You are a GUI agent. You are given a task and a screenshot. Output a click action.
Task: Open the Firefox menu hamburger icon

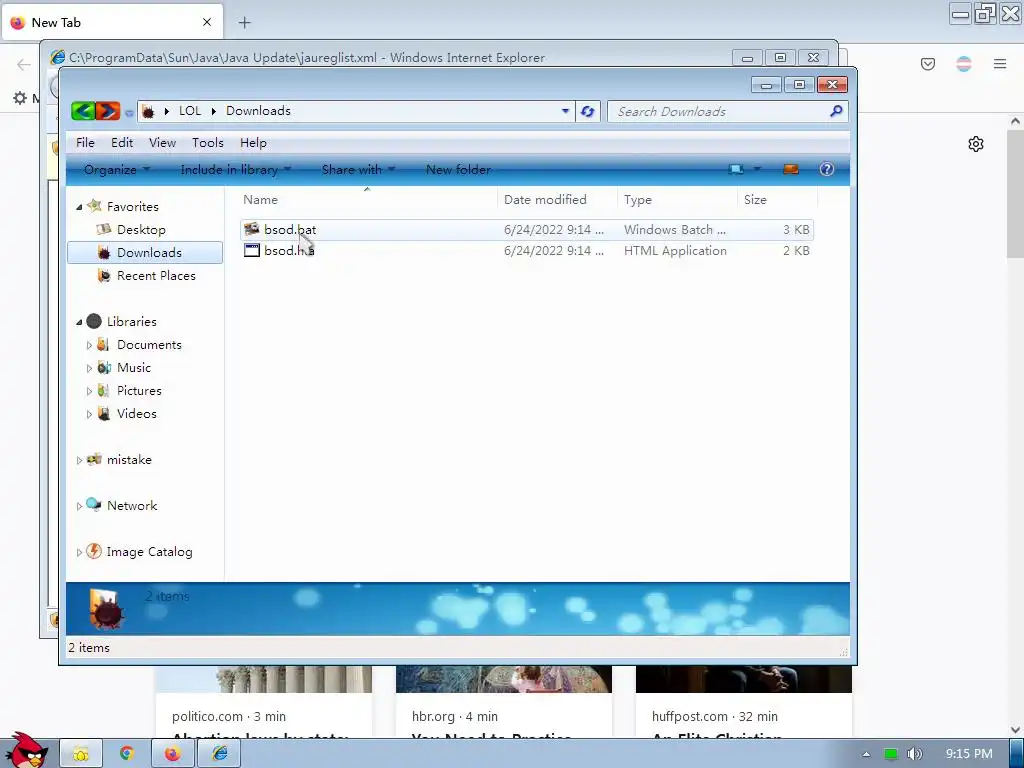click(999, 63)
